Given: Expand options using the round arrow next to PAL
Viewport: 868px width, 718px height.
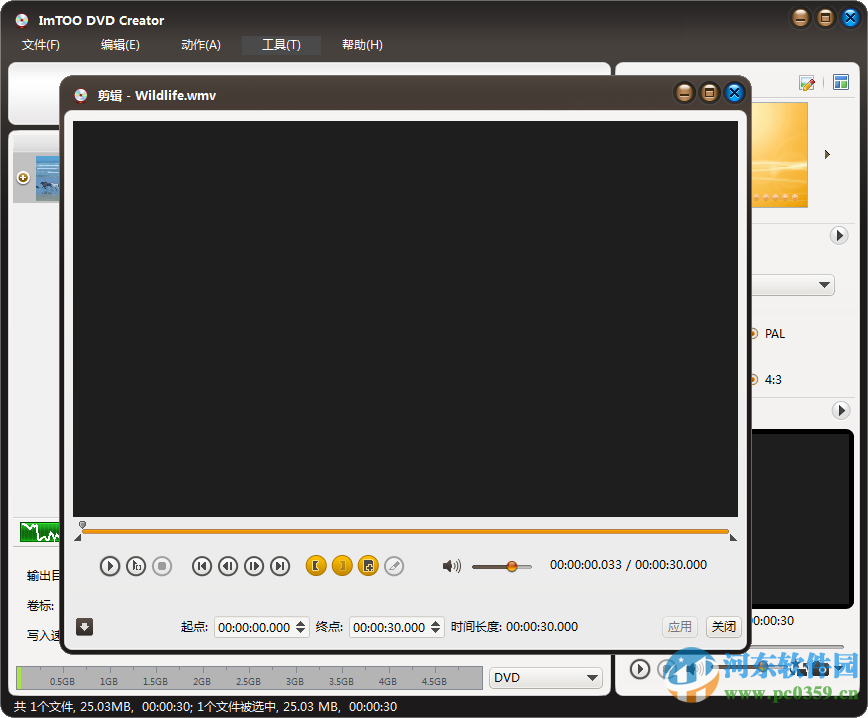Looking at the screenshot, I should coord(839,410).
